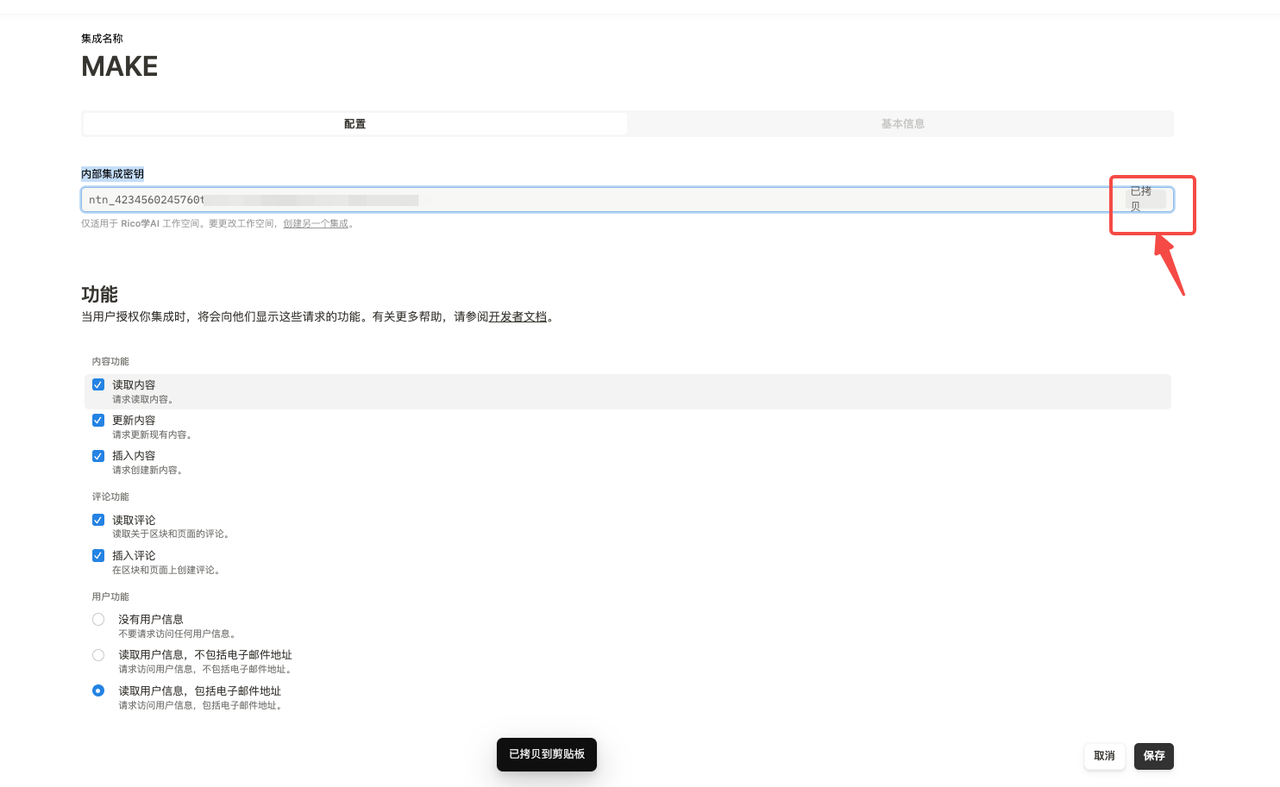The image size is (1280, 787).
Task: Click the 已拷贝 copy button
Action: pos(1142,199)
